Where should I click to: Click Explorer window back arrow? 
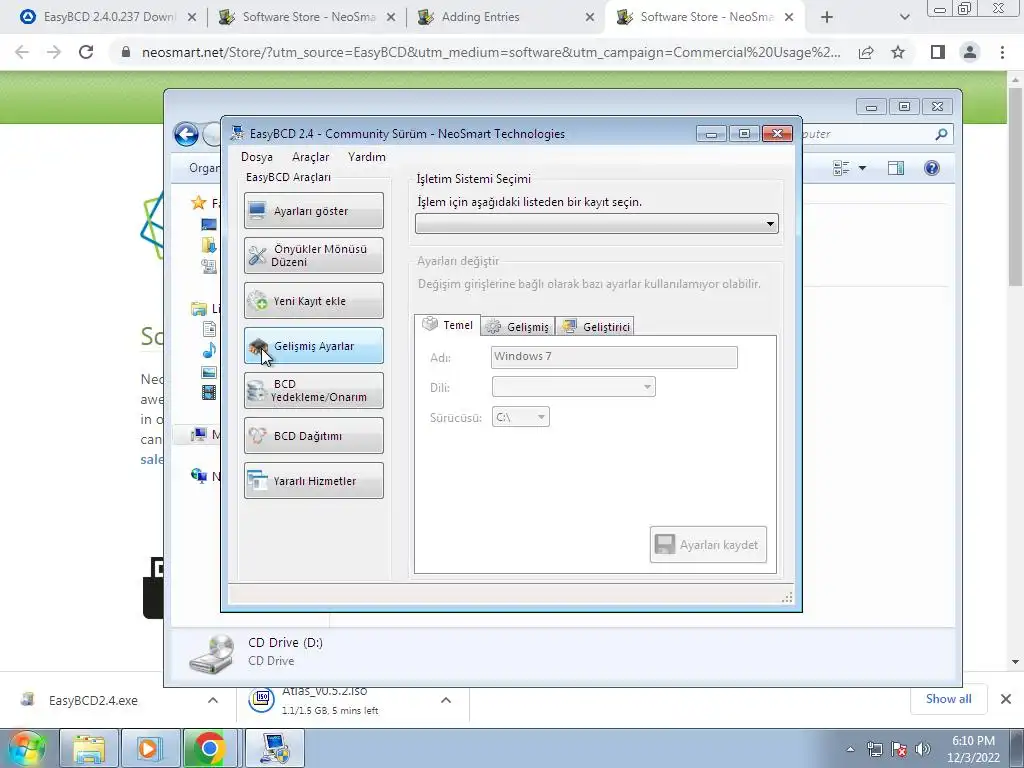click(x=186, y=135)
